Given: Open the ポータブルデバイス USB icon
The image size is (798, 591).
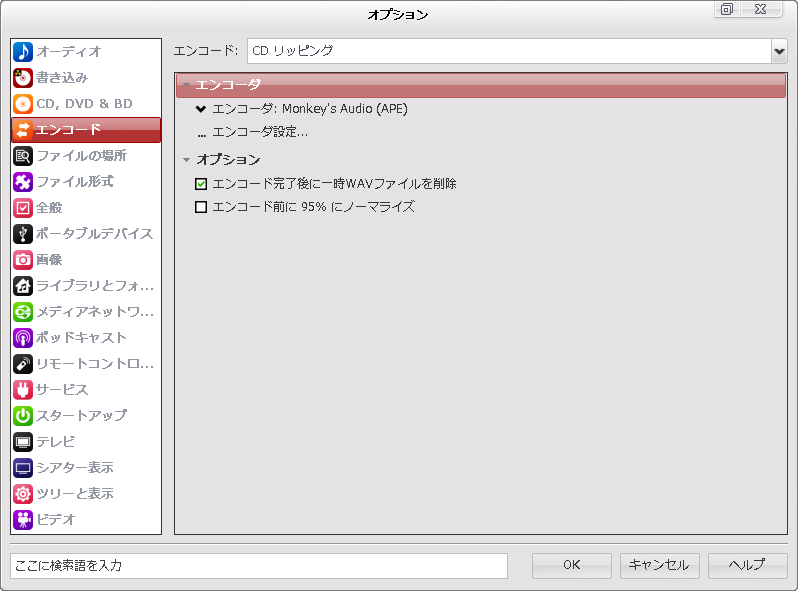Looking at the screenshot, I should (x=23, y=233).
